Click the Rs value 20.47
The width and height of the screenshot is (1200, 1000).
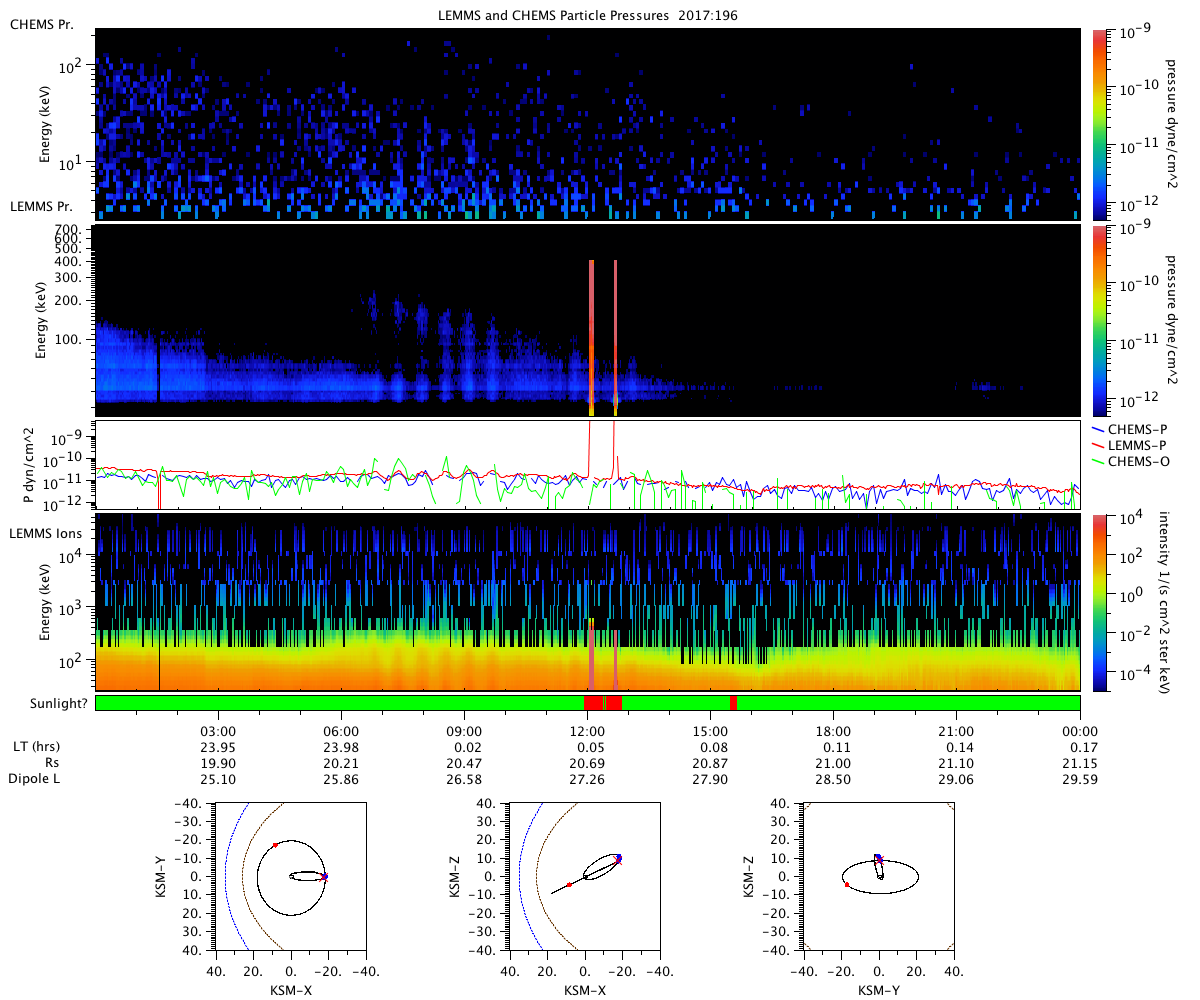[465, 763]
